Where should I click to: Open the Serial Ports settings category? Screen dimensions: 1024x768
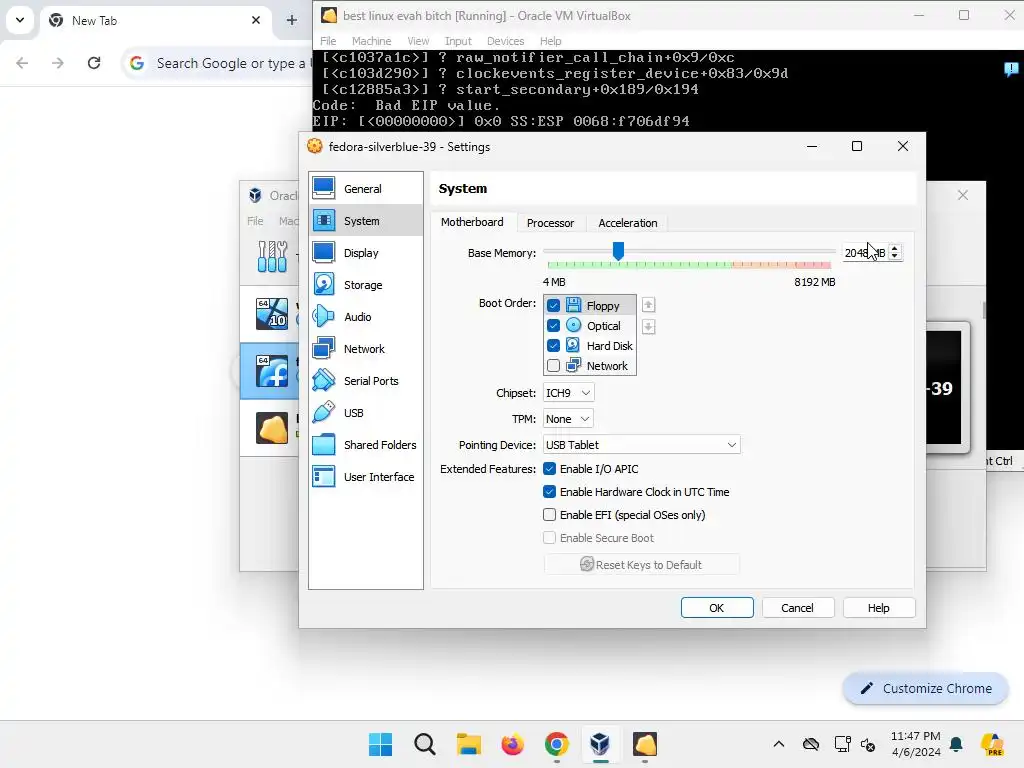(366, 381)
